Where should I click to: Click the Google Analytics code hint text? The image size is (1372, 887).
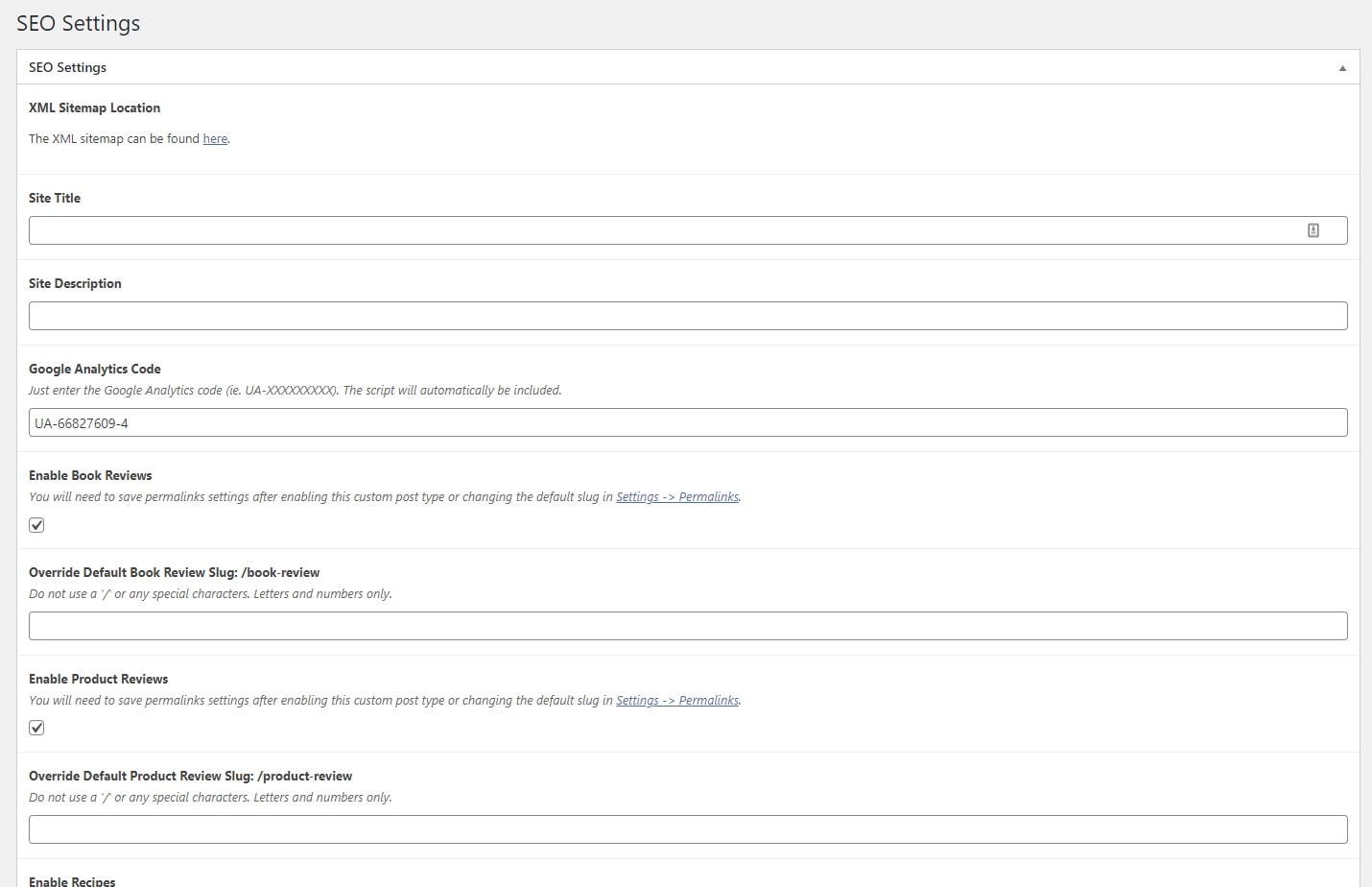(x=295, y=391)
